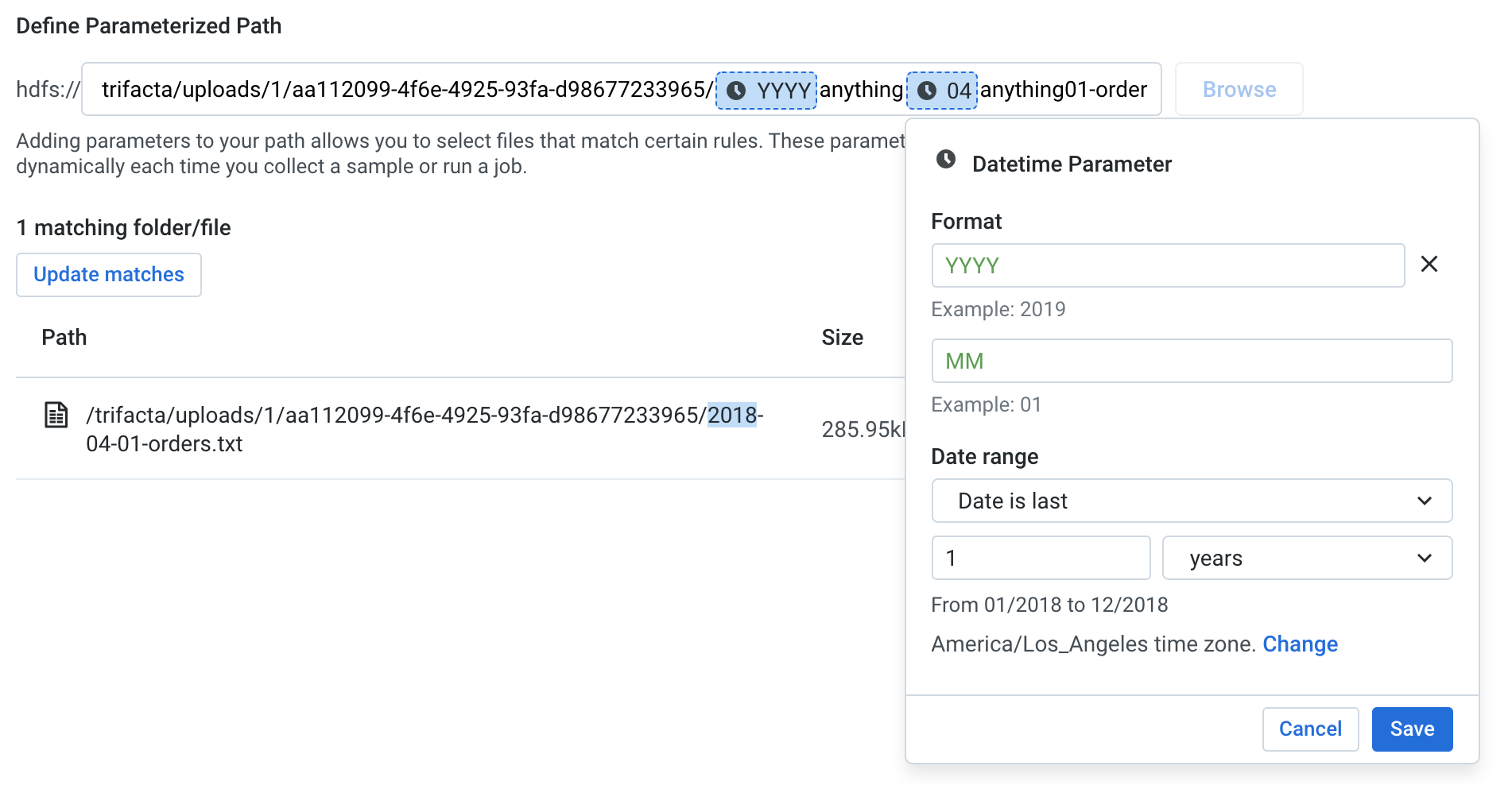Click the Size column header
The width and height of the screenshot is (1512, 785).
pos(842,337)
